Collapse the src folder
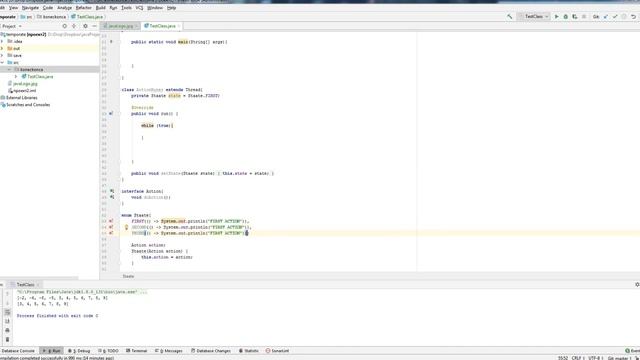This screenshot has height=360, width=640. tap(2, 62)
